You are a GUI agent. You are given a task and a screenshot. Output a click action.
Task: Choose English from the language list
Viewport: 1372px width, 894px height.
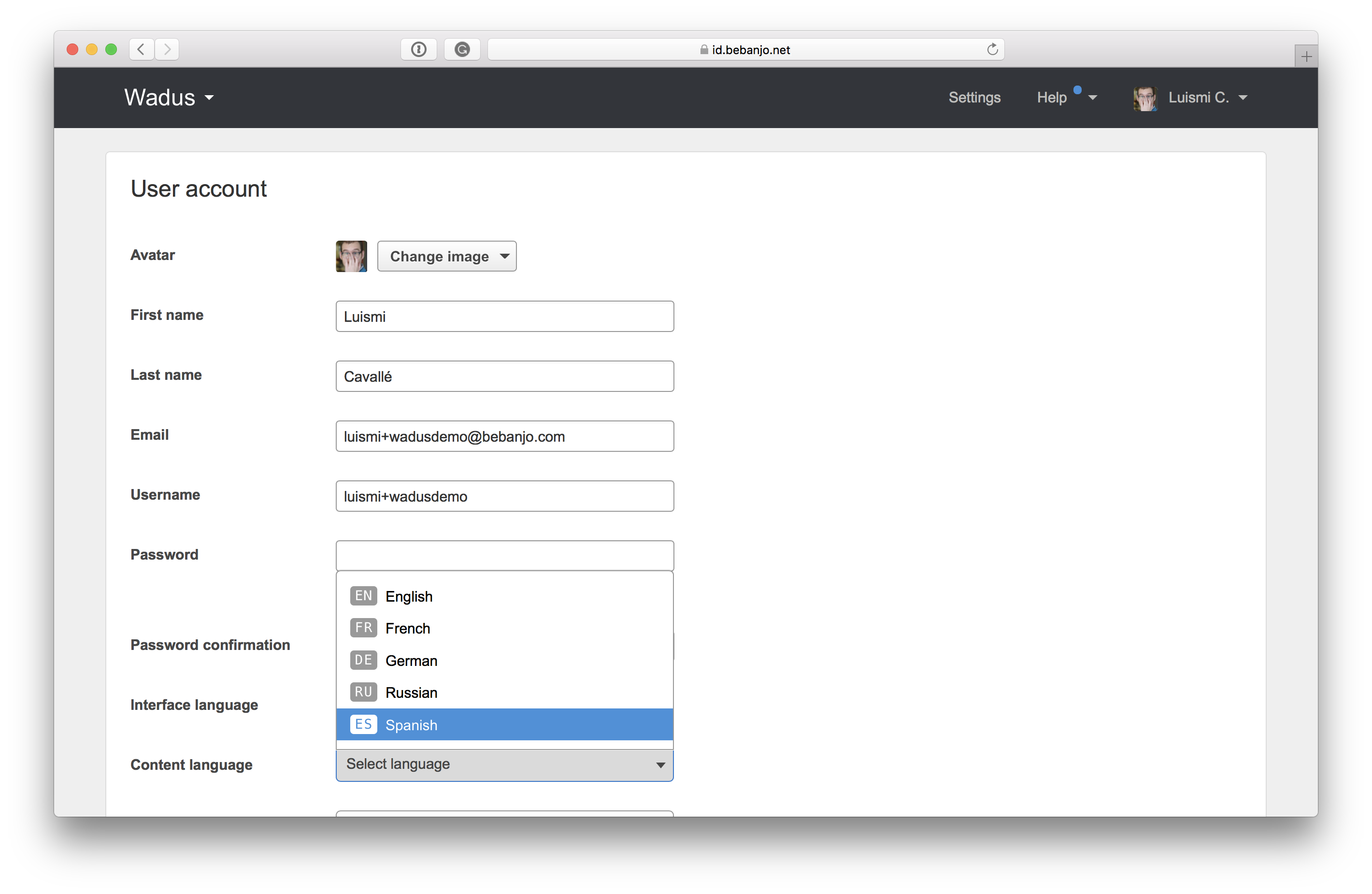tap(409, 596)
